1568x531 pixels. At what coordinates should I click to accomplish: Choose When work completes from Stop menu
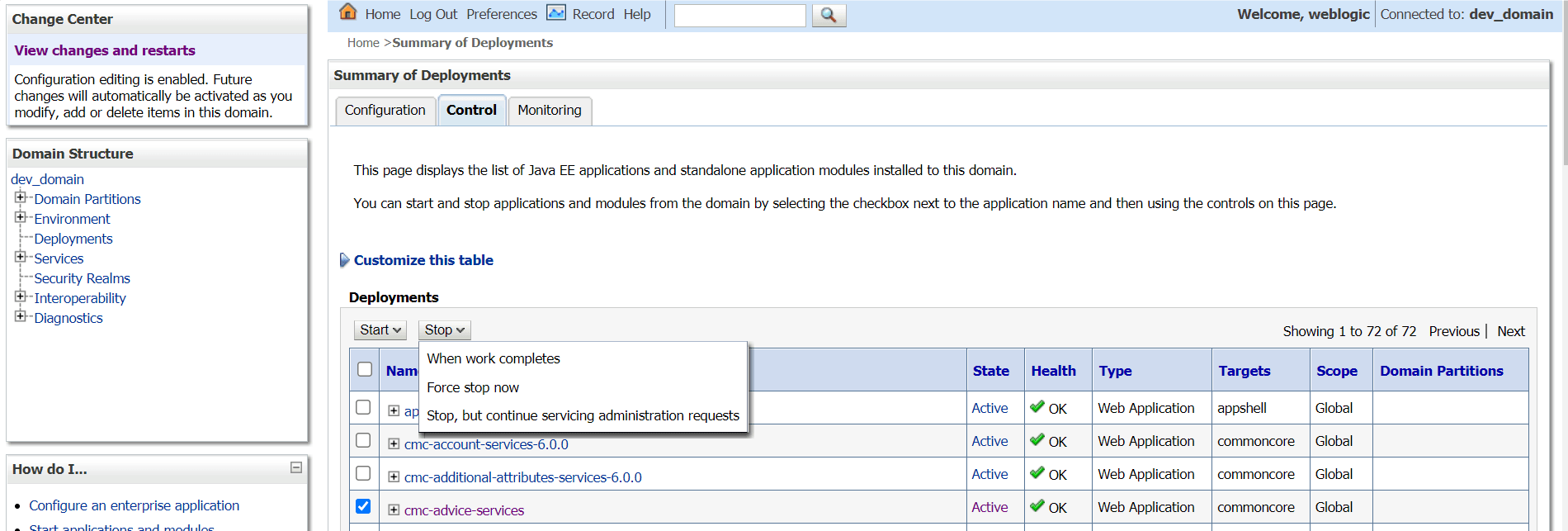(x=494, y=358)
